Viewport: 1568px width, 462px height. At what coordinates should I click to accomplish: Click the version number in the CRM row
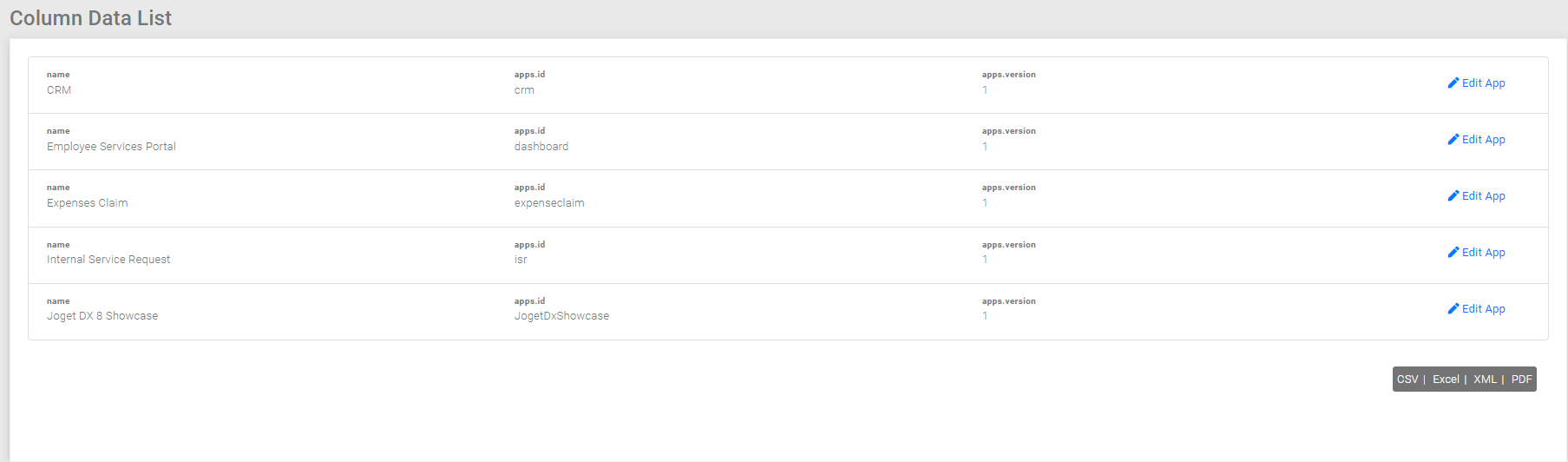click(x=985, y=90)
